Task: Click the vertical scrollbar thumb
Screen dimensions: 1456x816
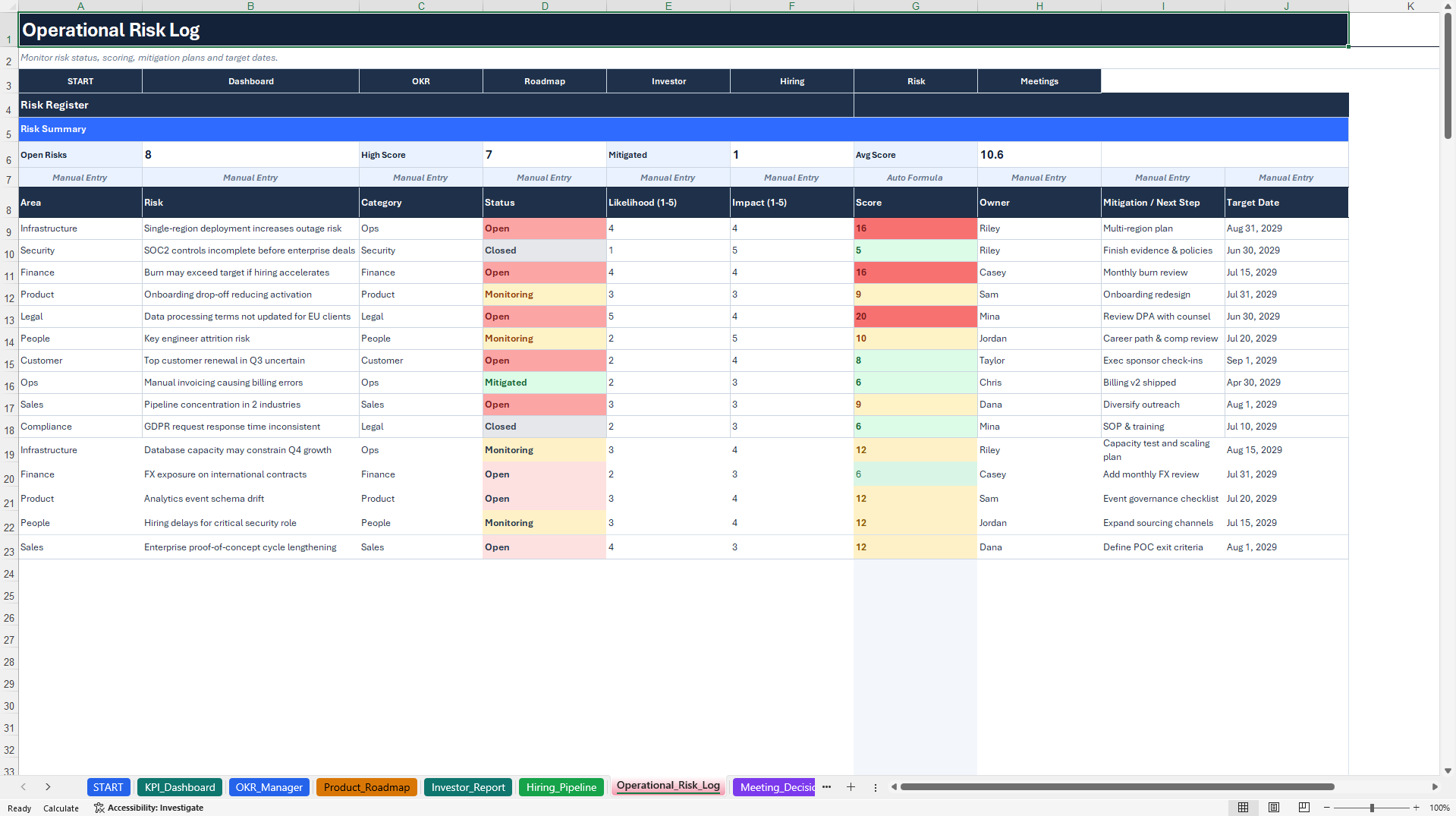Action: pos(1448,76)
